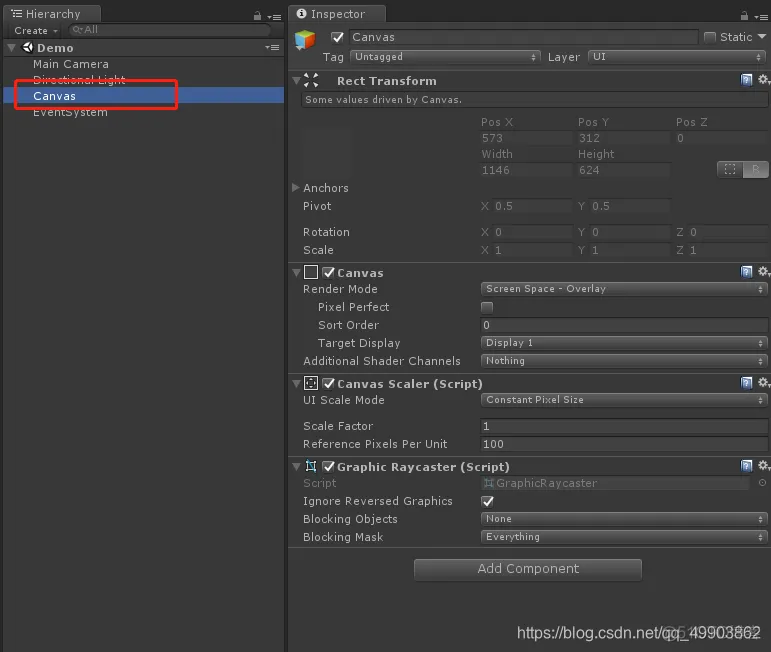The image size is (771, 652).
Task: Click the Script field object picker circle
Action: click(x=762, y=483)
